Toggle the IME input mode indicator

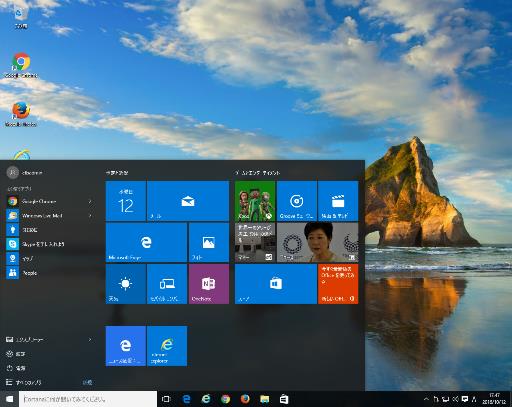click(x=474, y=399)
